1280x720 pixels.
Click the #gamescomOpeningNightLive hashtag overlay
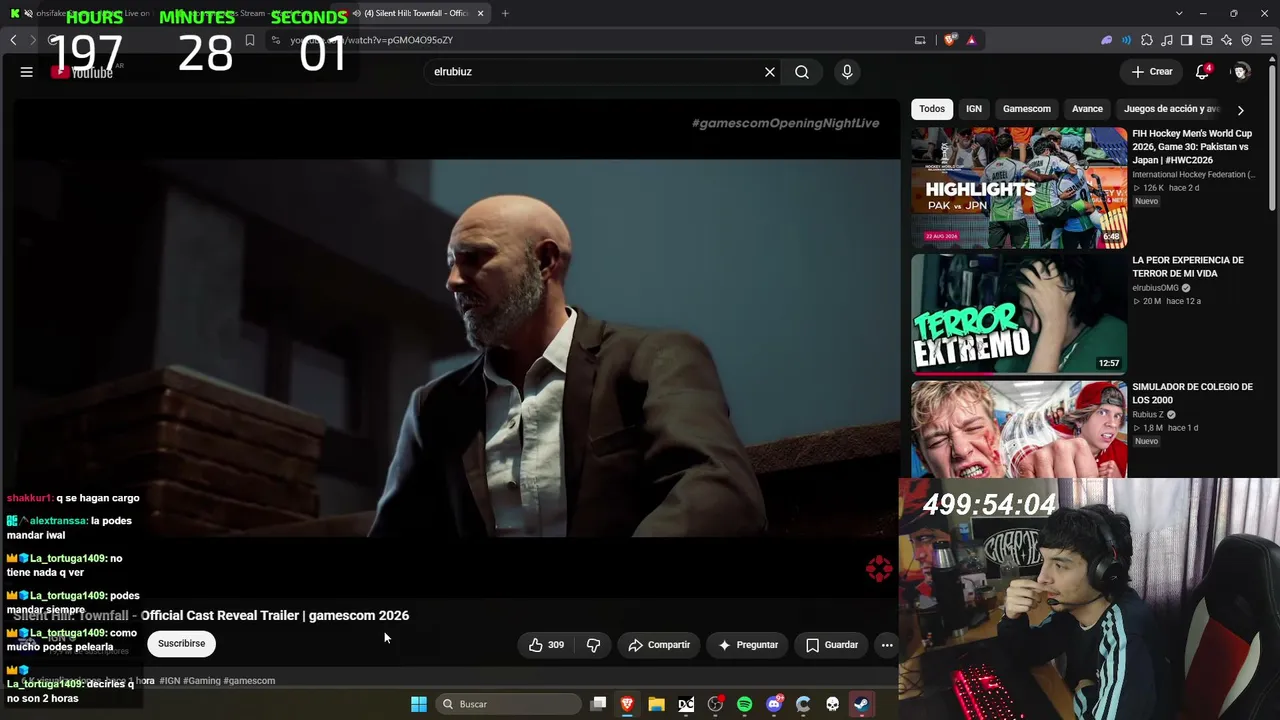[786, 123]
